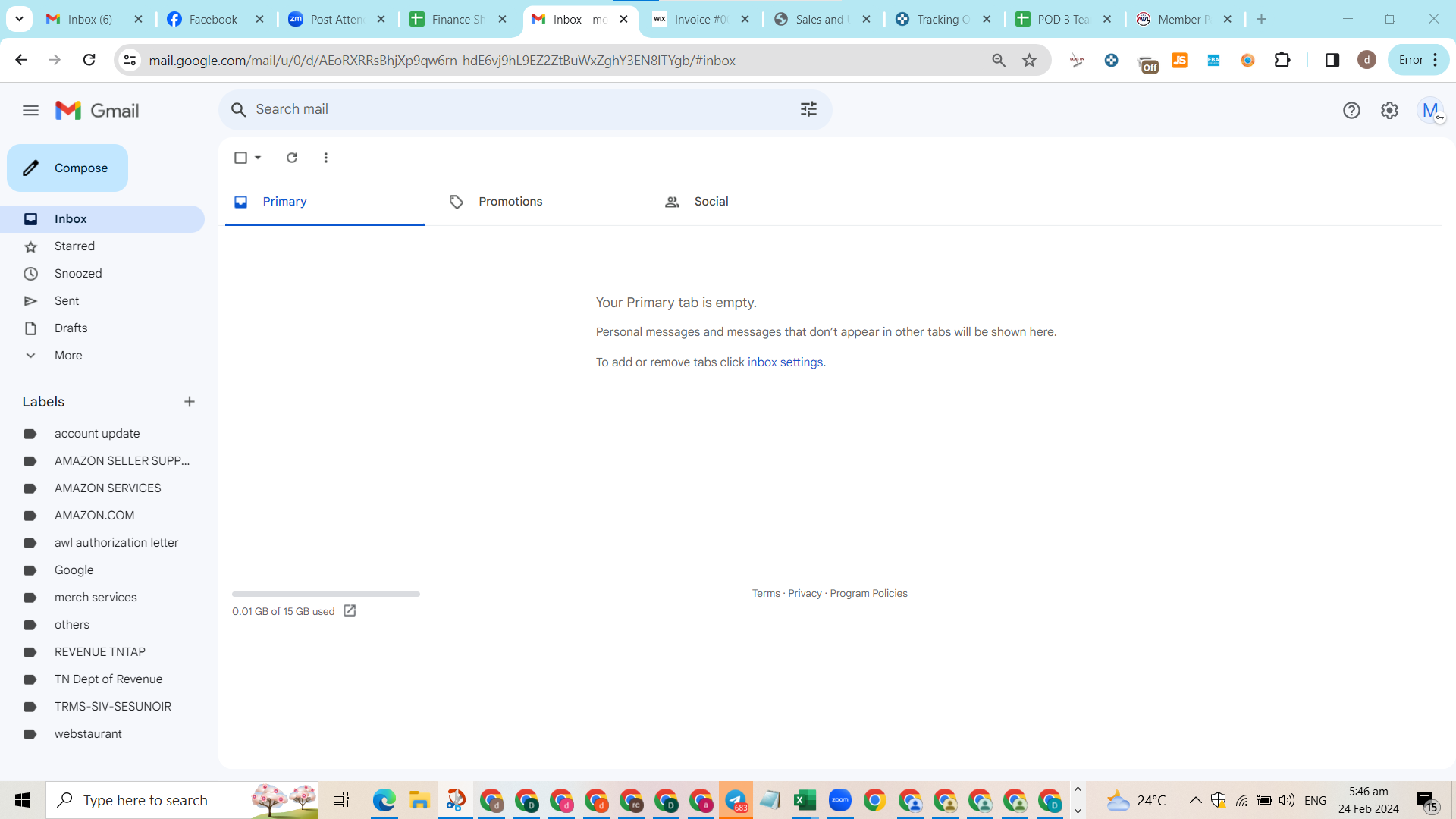Image resolution: width=1456 pixels, height=819 pixels.
Task: Open the Chrome tab search dropdown
Action: tap(19, 19)
